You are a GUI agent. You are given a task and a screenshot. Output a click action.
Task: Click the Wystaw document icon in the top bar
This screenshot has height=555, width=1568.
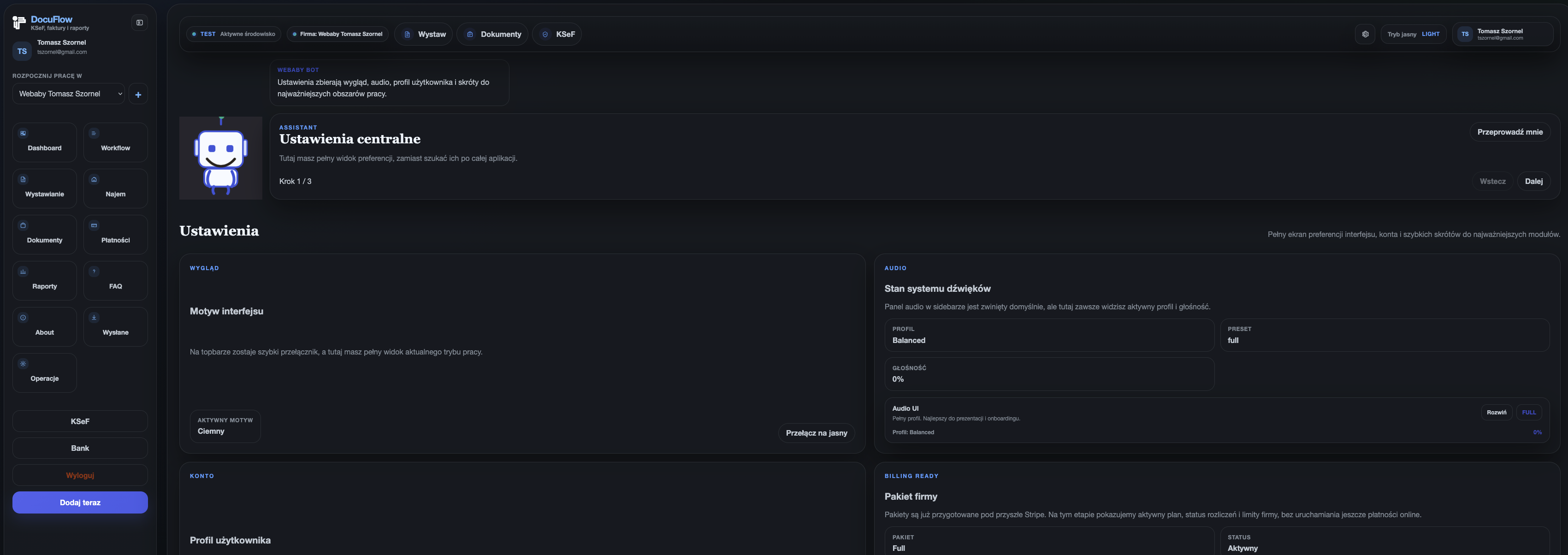click(x=407, y=34)
